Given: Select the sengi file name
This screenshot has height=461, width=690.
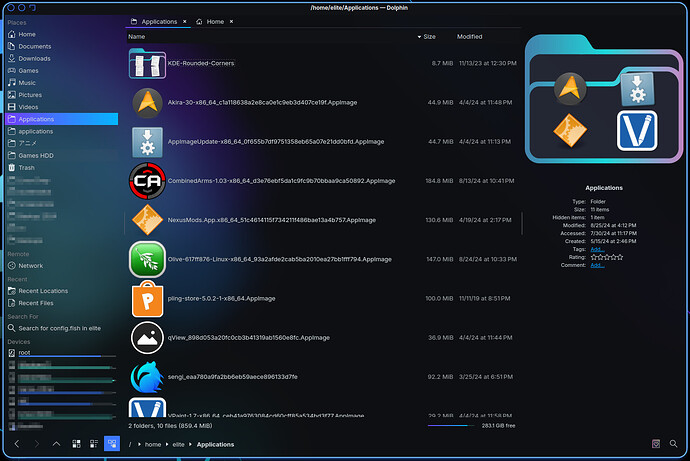Looking at the screenshot, I should (232, 377).
